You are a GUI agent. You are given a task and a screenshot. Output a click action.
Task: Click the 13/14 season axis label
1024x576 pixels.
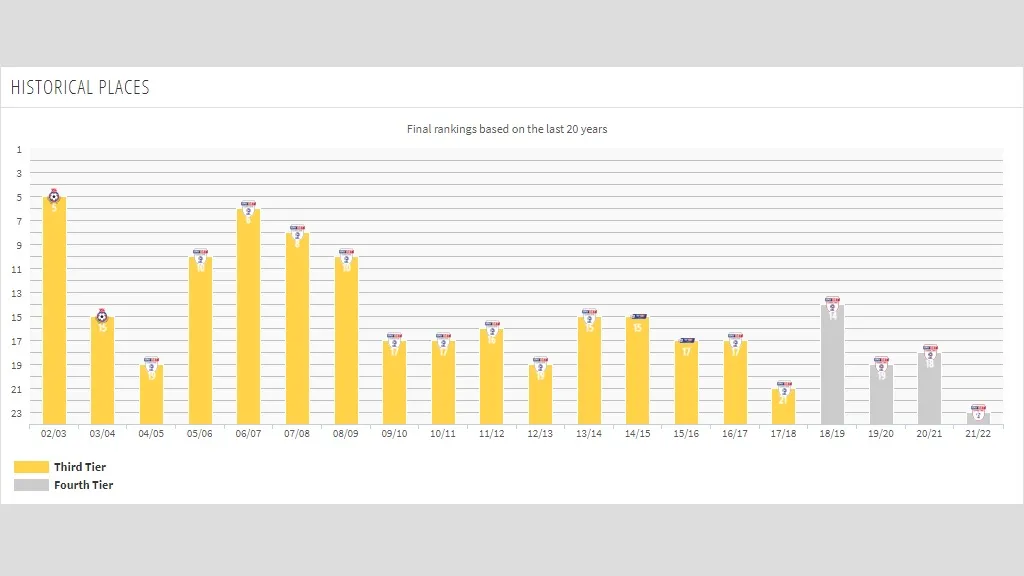pos(589,434)
